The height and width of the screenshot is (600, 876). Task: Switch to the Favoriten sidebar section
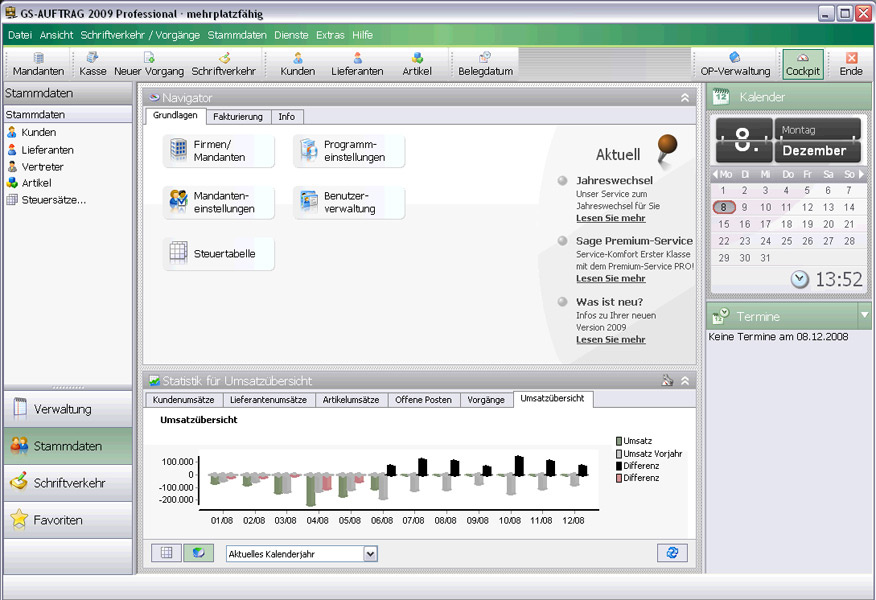[68, 520]
